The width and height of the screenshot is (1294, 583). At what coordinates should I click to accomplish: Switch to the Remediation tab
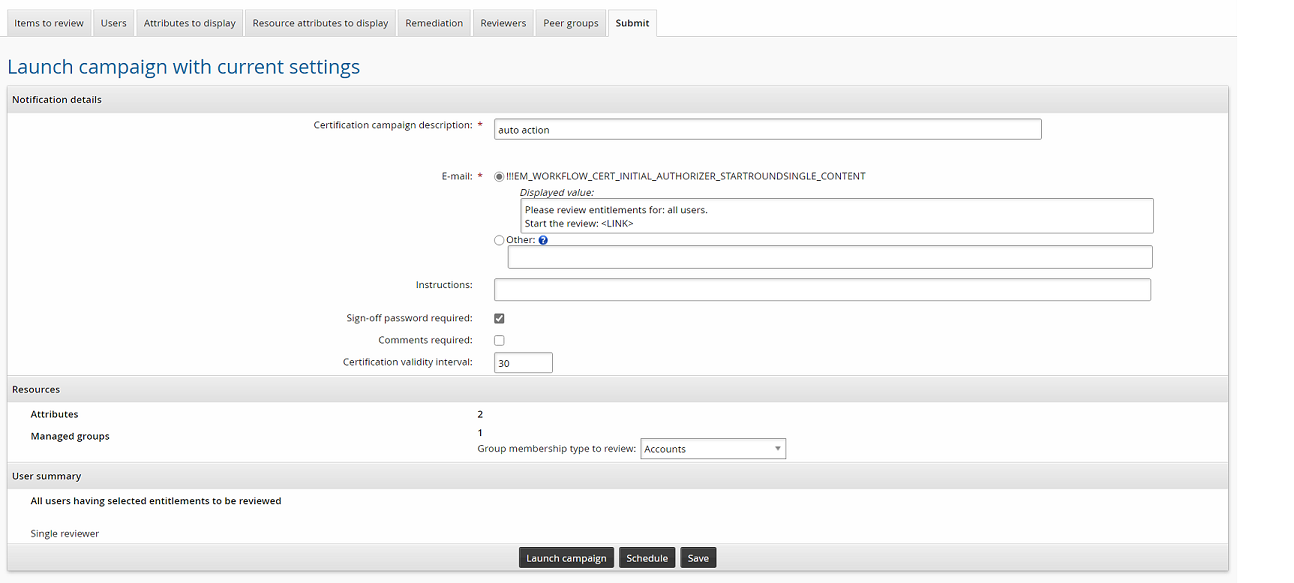434,23
